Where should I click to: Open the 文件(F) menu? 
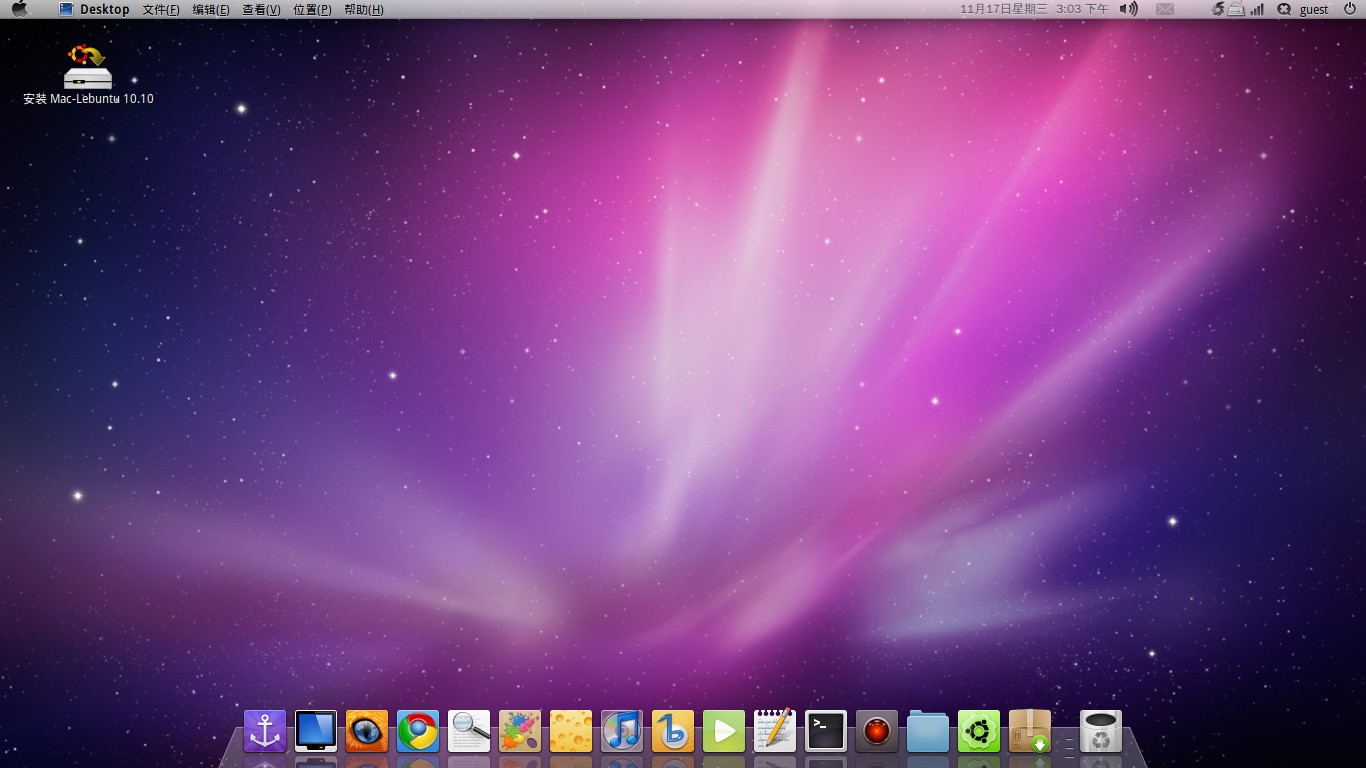click(161, 9)
